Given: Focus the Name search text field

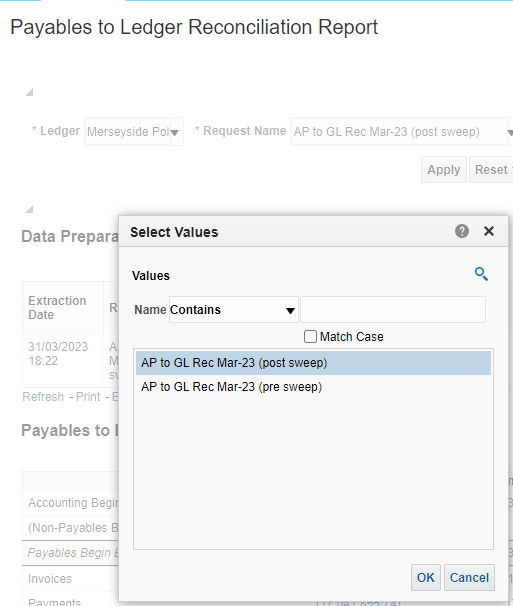Looking at the screenshot, I should 393,310.
